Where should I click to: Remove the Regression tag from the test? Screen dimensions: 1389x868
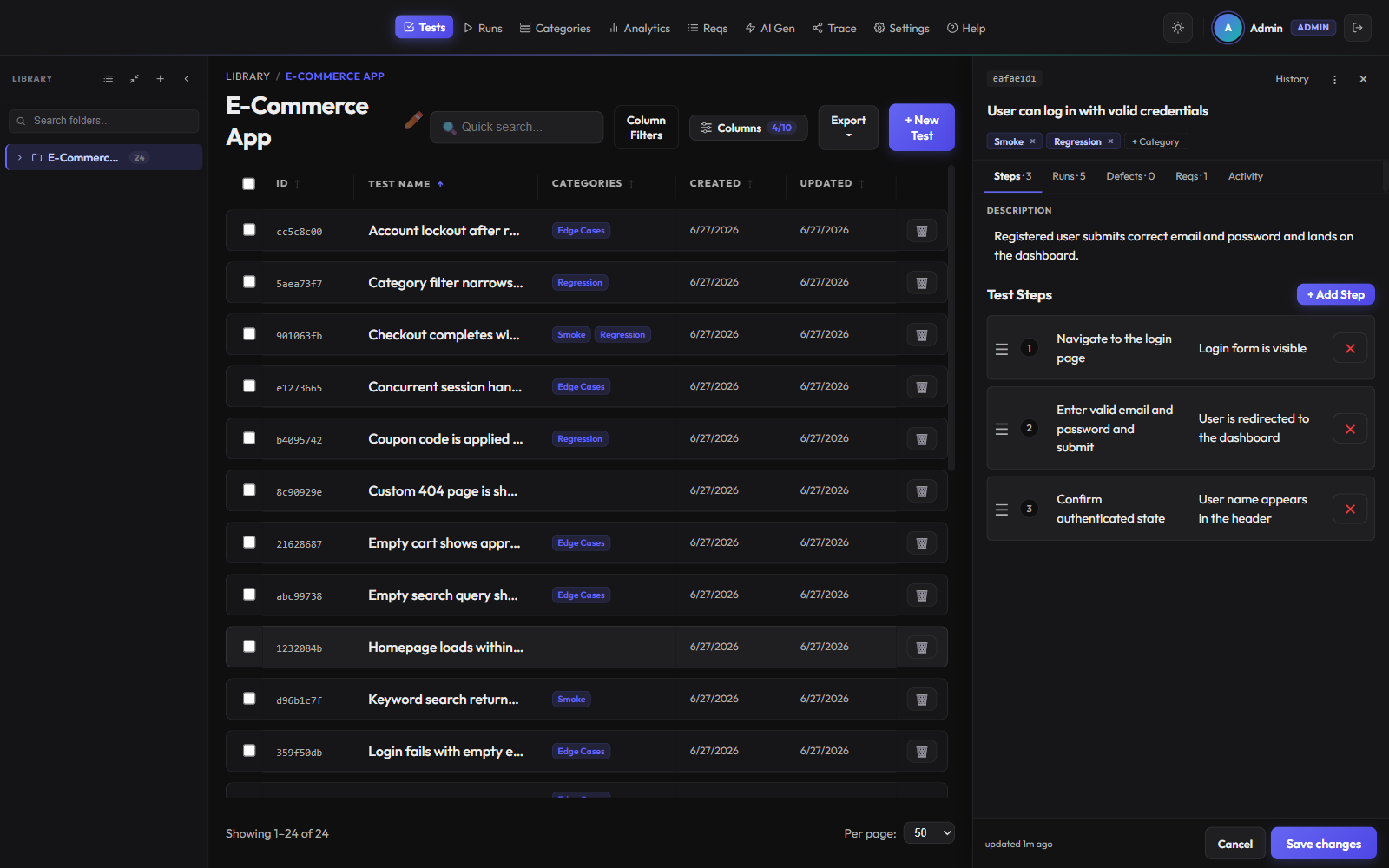click(x=1110, y=141)
